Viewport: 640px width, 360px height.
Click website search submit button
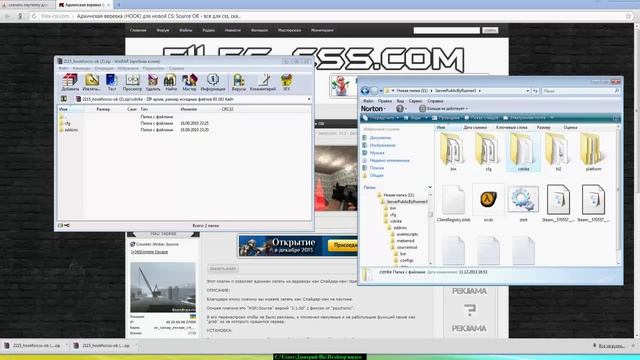(x=490, y=30)
